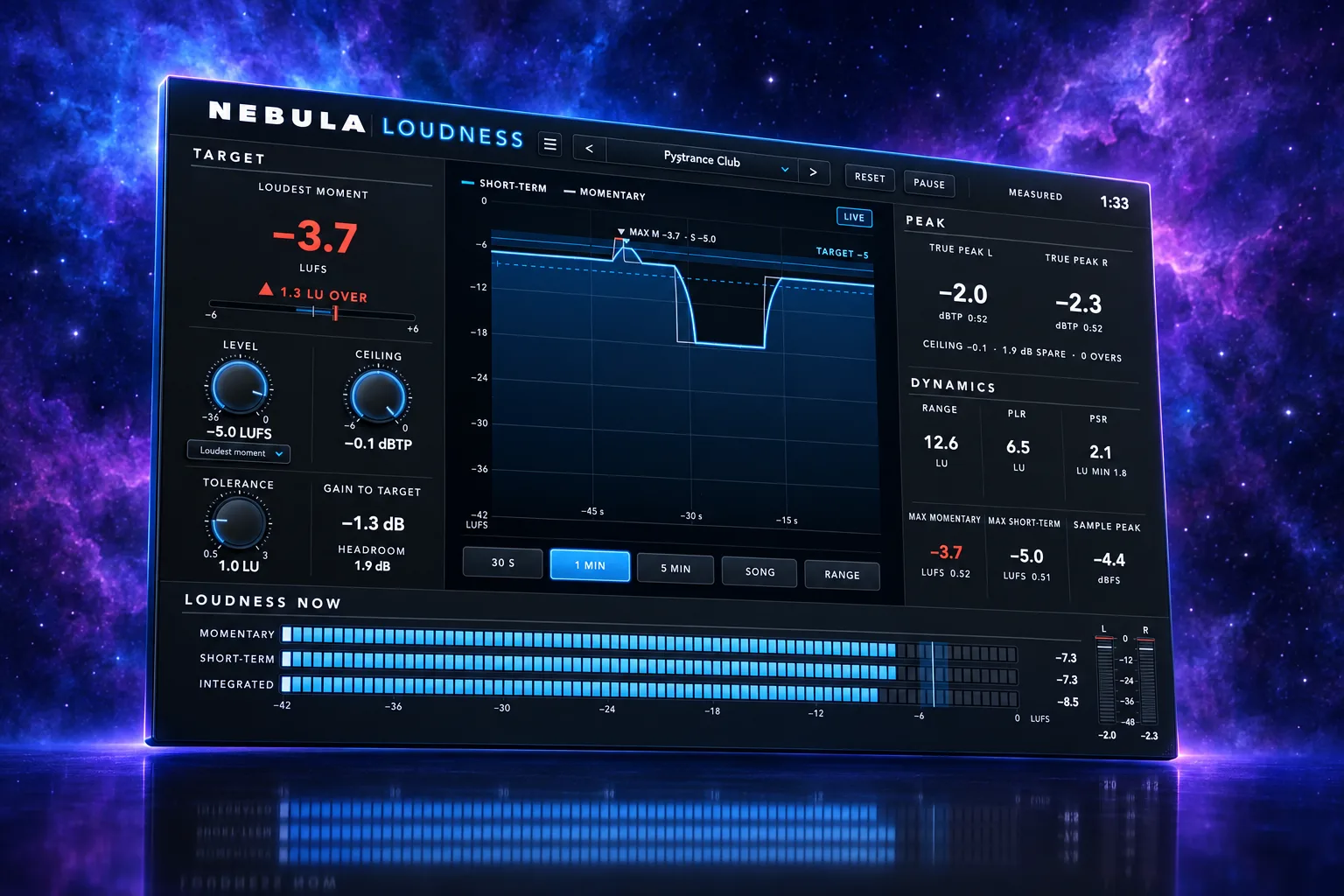Open the hamburger menu icon

point(550,143)
